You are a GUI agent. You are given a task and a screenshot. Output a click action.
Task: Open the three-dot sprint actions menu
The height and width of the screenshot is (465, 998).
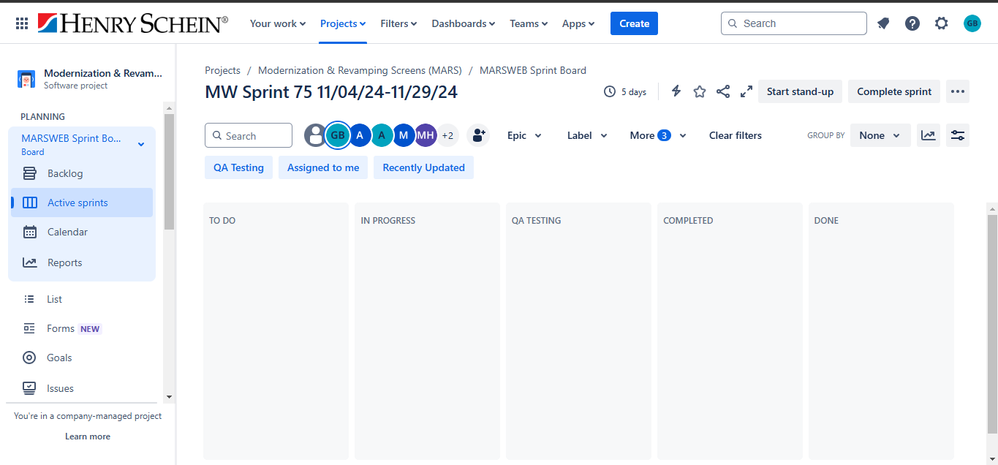click(x=957, y=92)
